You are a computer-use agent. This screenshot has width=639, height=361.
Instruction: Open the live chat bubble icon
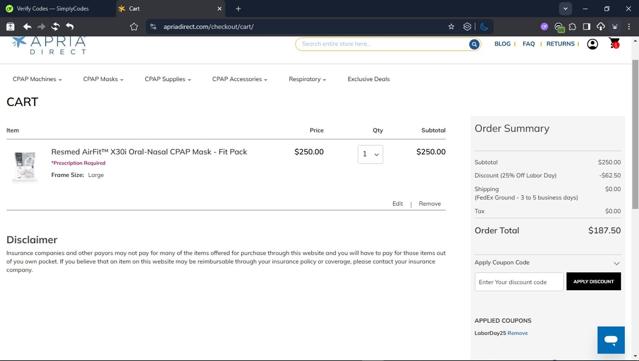(x=611, y=340)
